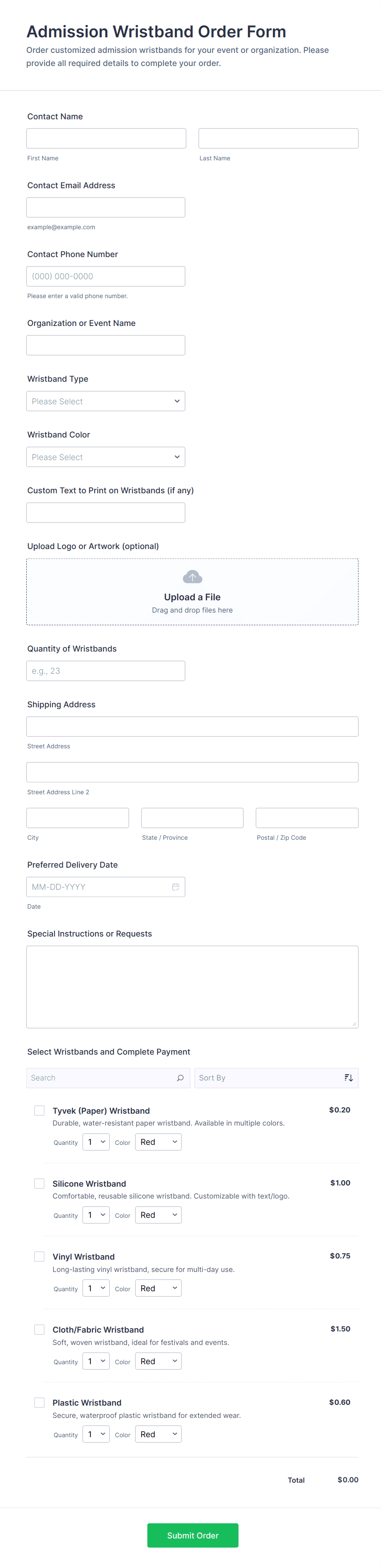Open Tyvek Wristband color dropdown
The width and height of the screenshot is (381, 1568).
[x=158, y=1142]
